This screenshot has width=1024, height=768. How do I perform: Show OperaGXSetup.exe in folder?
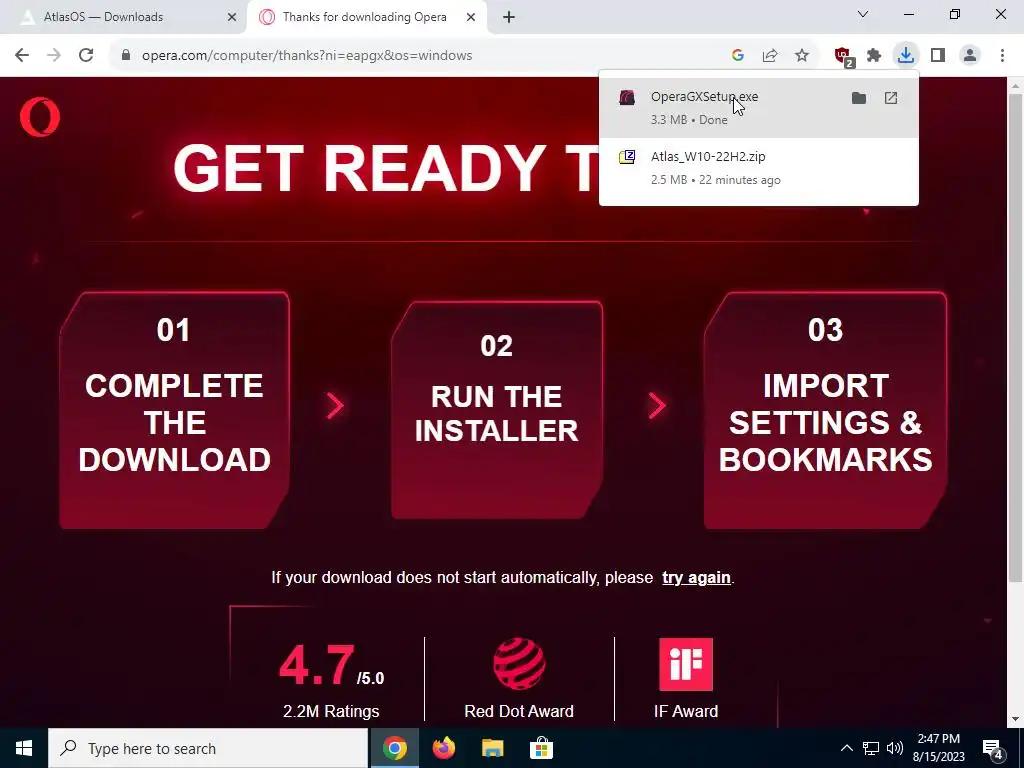tap(859, 98)
